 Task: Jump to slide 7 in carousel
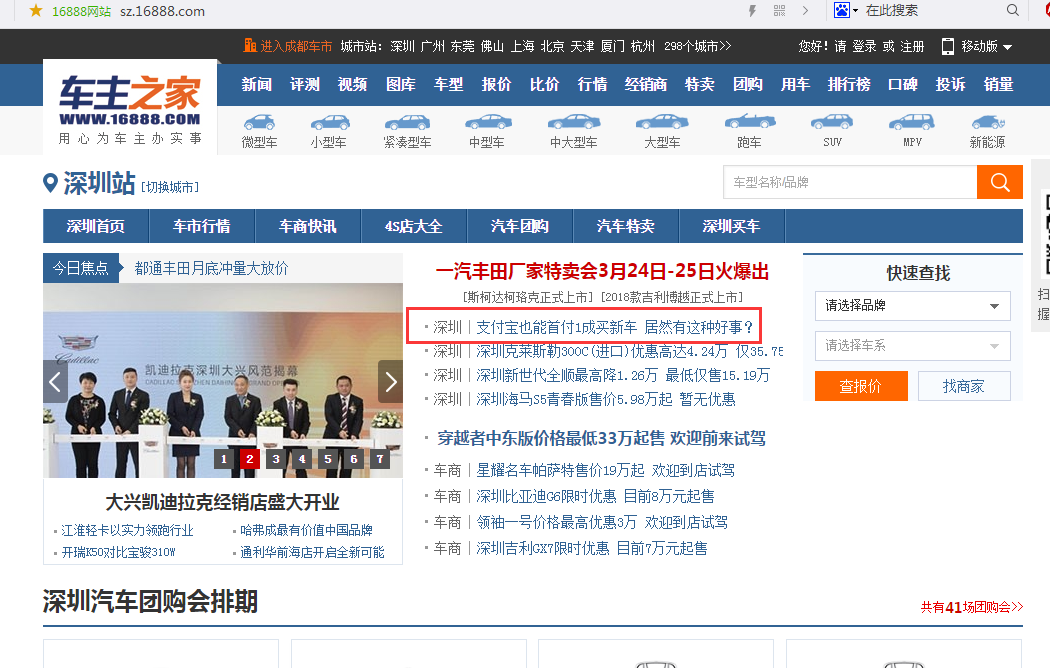tap(380, 458)
